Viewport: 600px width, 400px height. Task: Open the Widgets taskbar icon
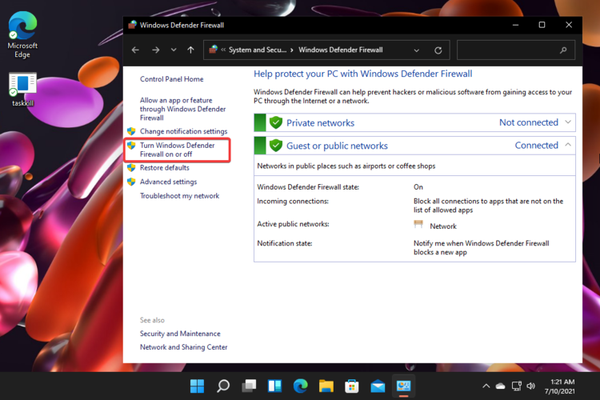click(x=274, y=385)
